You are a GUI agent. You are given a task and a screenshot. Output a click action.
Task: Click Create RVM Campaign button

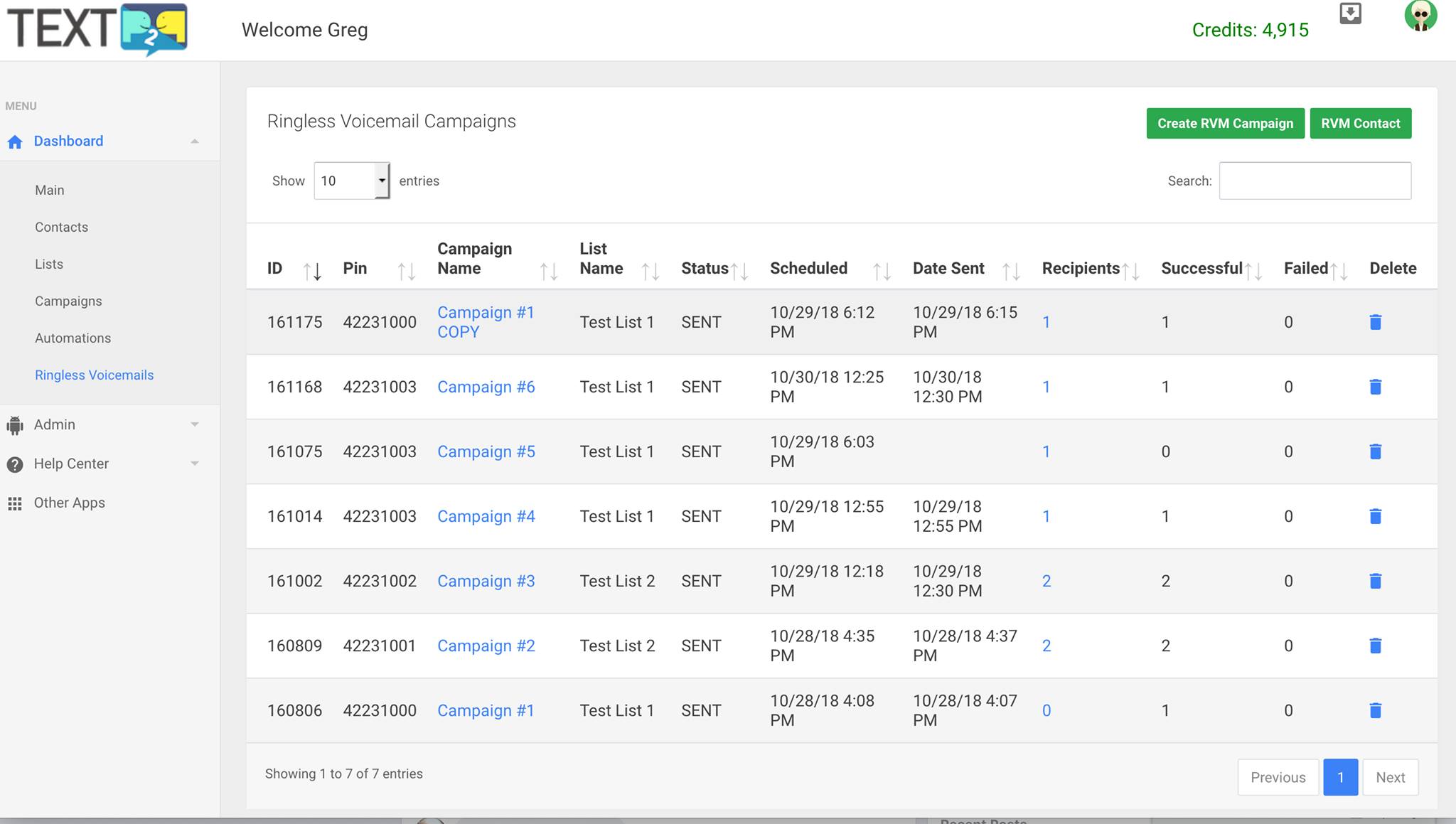[x=1225, y=123]
